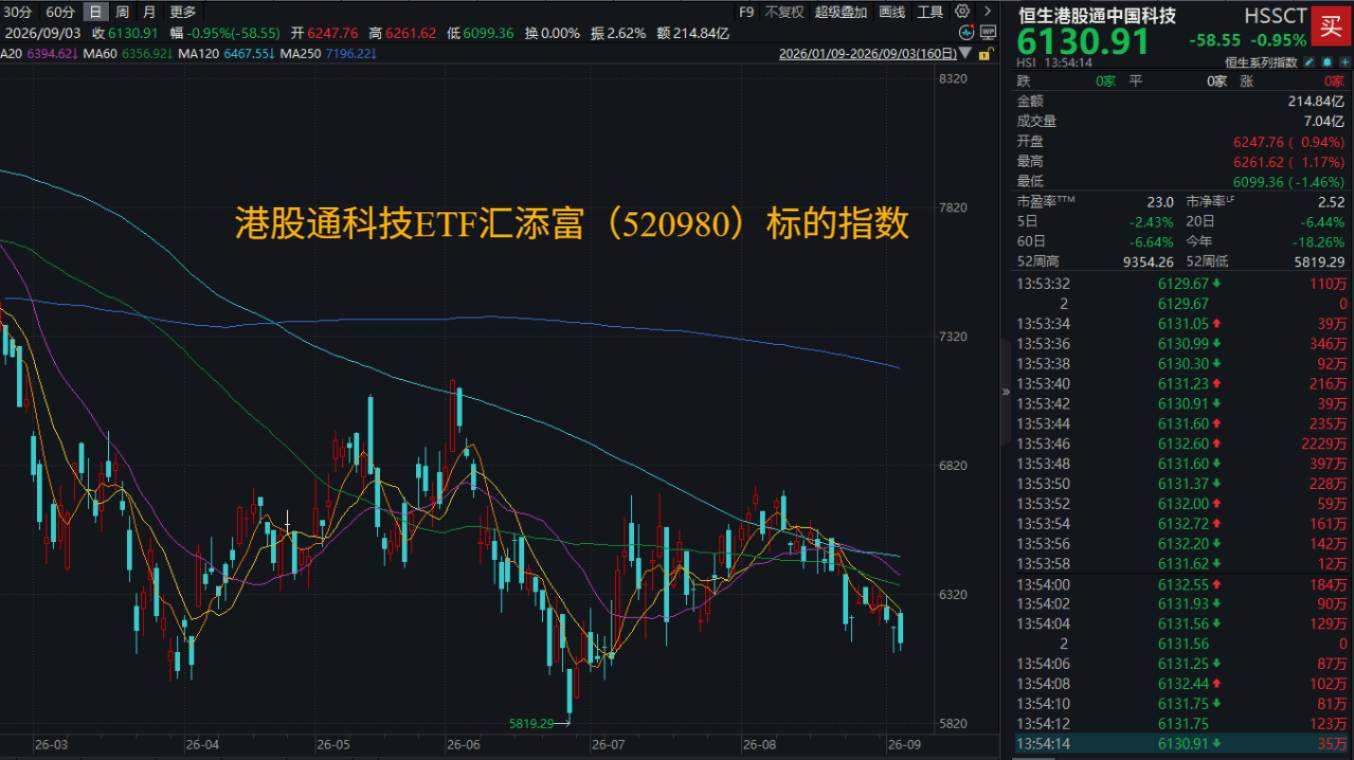1354x760 pixels.
Task: Click the pencil edit icon beside 恒生系列指数
Action: (1310, 62)
